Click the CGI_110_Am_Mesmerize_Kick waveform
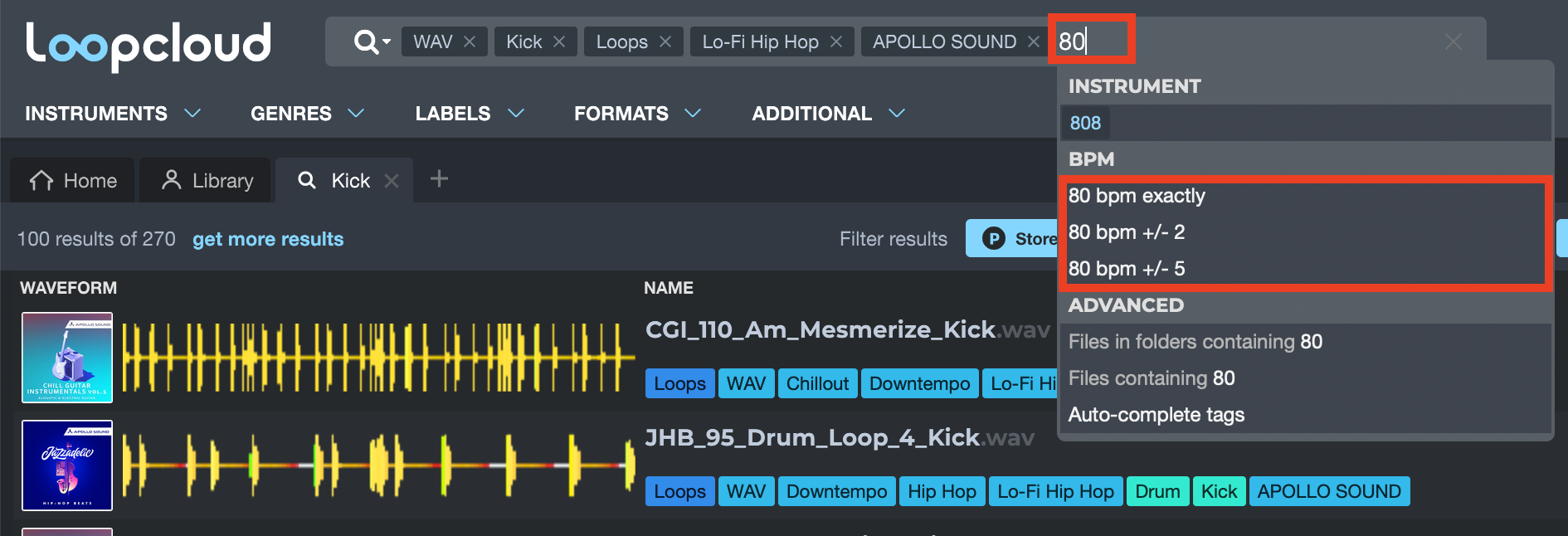This screenshot has width=1568, height=536. (x=378, y=358)
